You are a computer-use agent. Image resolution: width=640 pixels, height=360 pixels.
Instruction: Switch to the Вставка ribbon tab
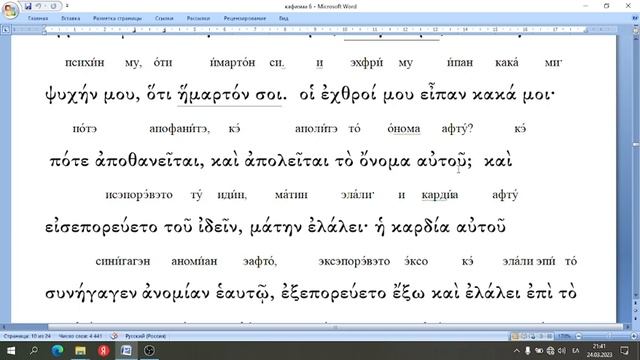click(x=71, y=18)
